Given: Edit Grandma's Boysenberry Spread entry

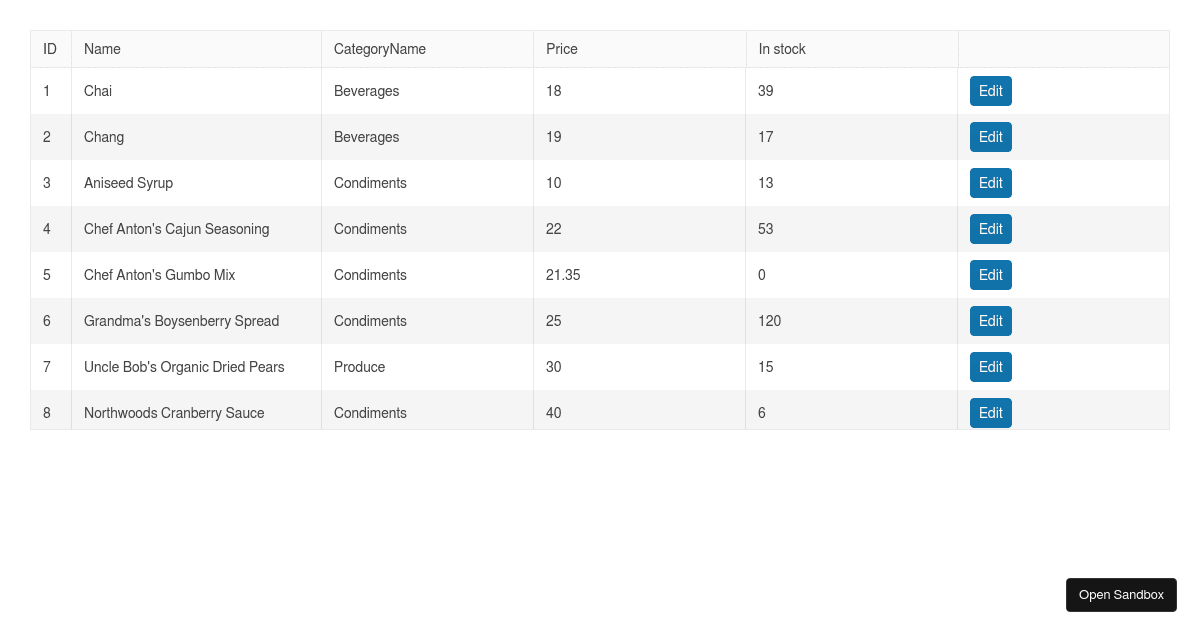Looking at the screenshot, I should [990, 321].
